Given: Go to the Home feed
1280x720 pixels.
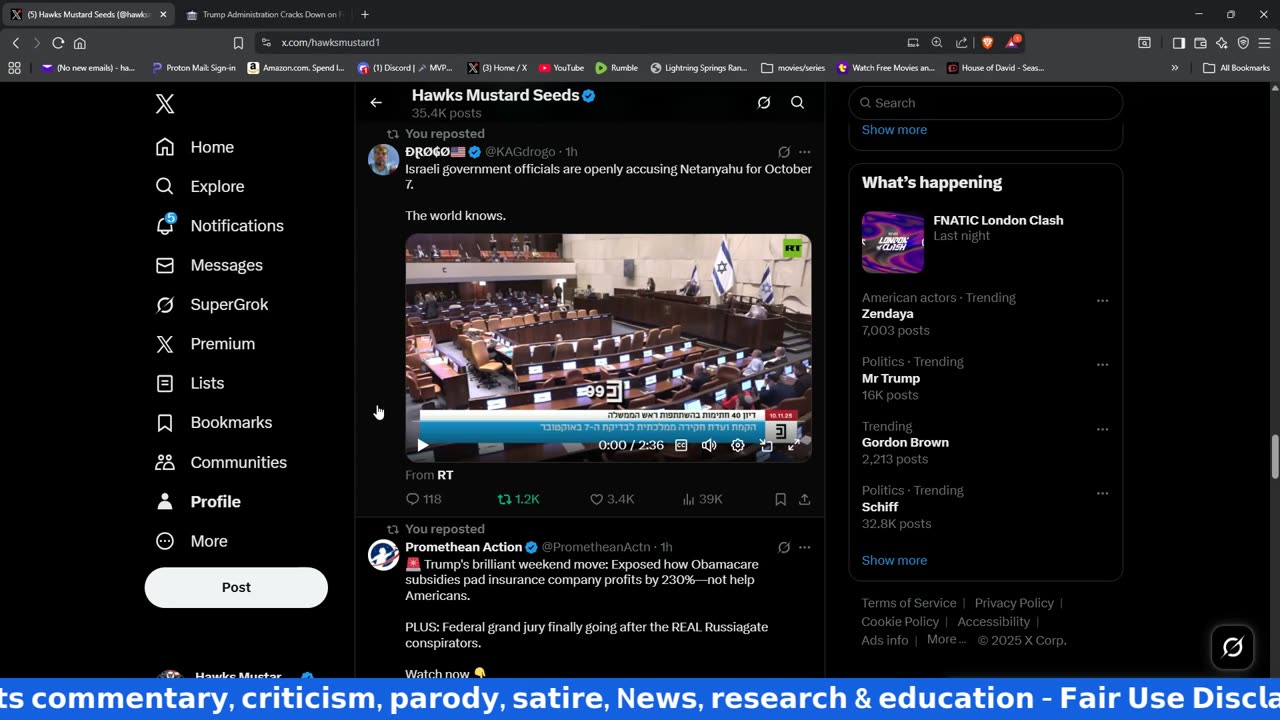Looking at the screenshot, I should 195,147.
